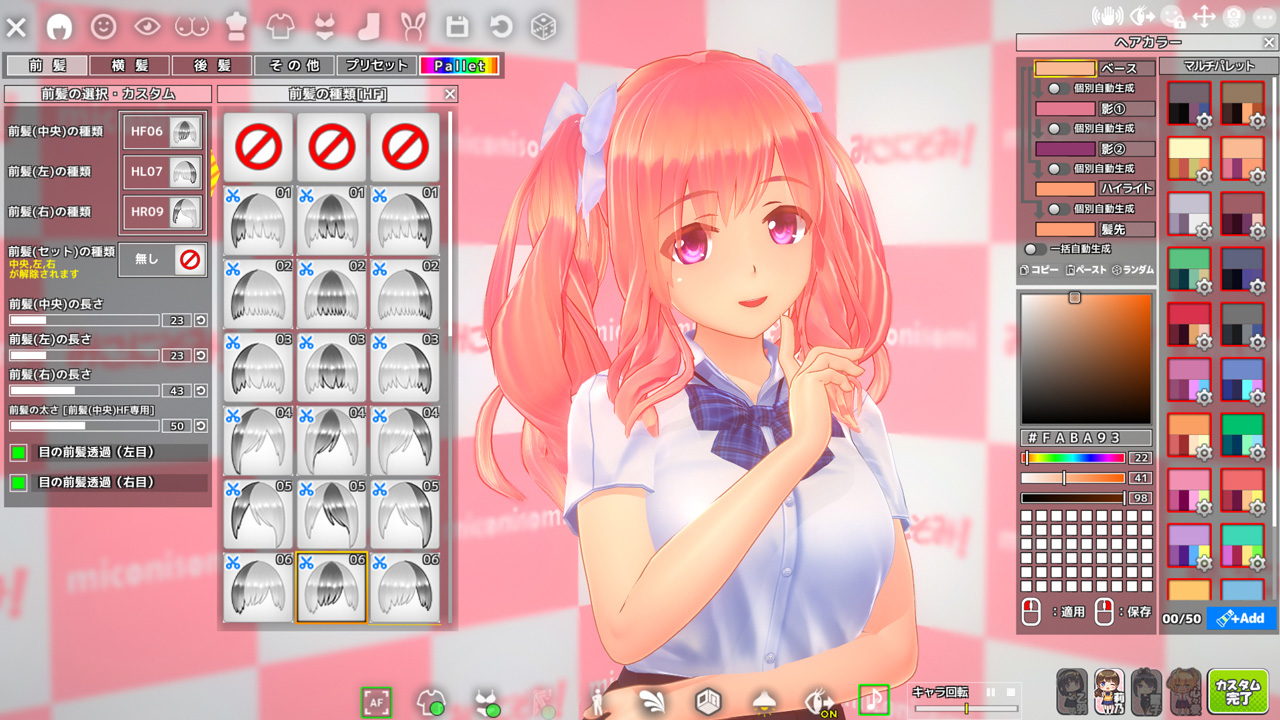Open the bunny ears accessory category
Viewport: 1280px width, 720px height.
point(413,26)
